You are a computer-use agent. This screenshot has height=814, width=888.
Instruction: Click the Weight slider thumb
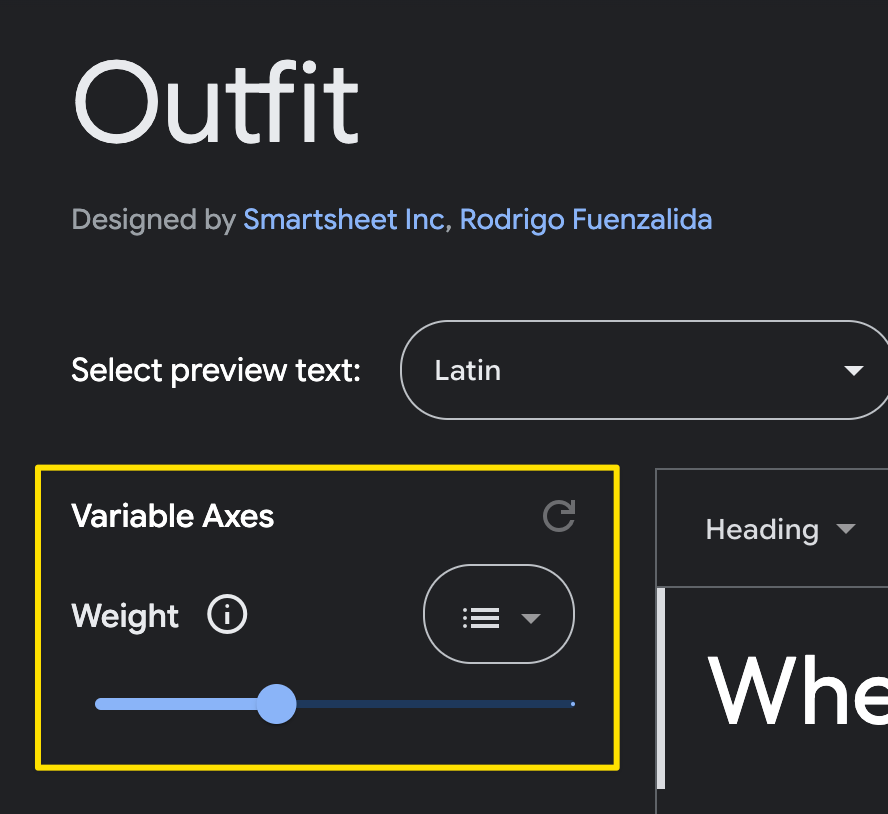point(276,704)
